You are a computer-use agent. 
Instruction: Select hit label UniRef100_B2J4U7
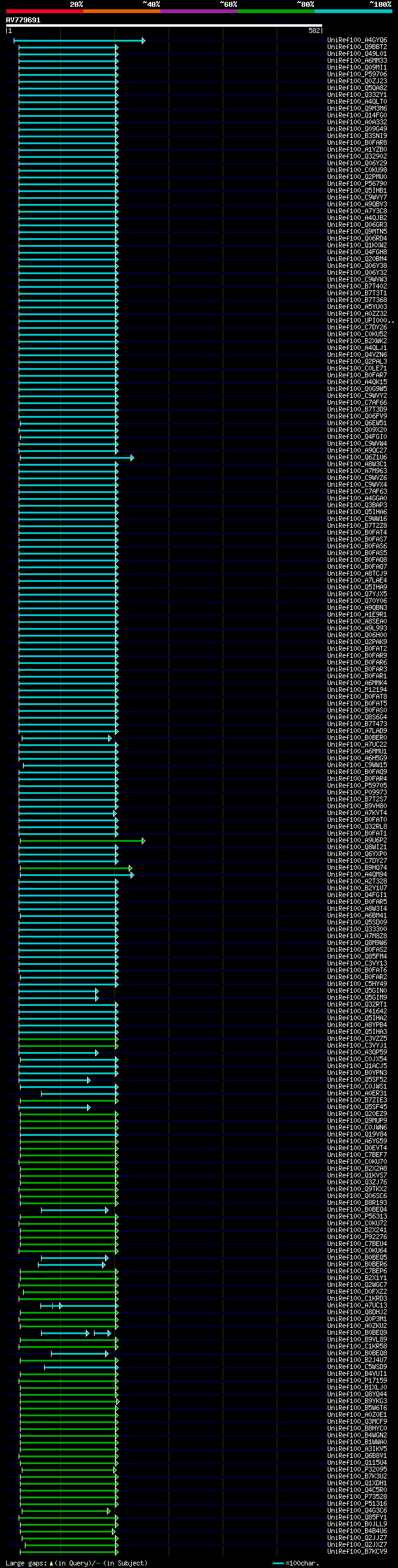coord(357,1360)
